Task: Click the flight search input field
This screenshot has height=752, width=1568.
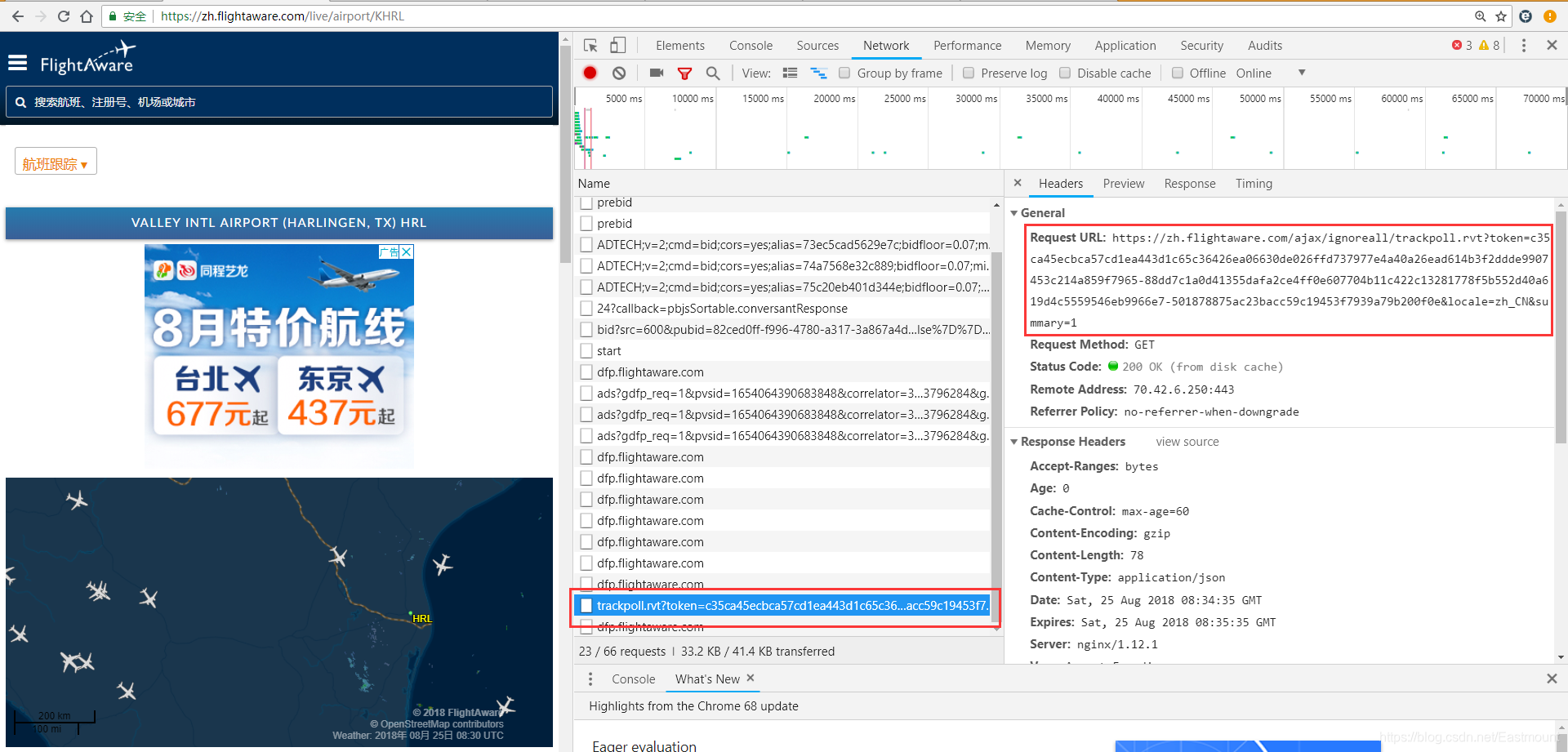Action: pos(278,102)
